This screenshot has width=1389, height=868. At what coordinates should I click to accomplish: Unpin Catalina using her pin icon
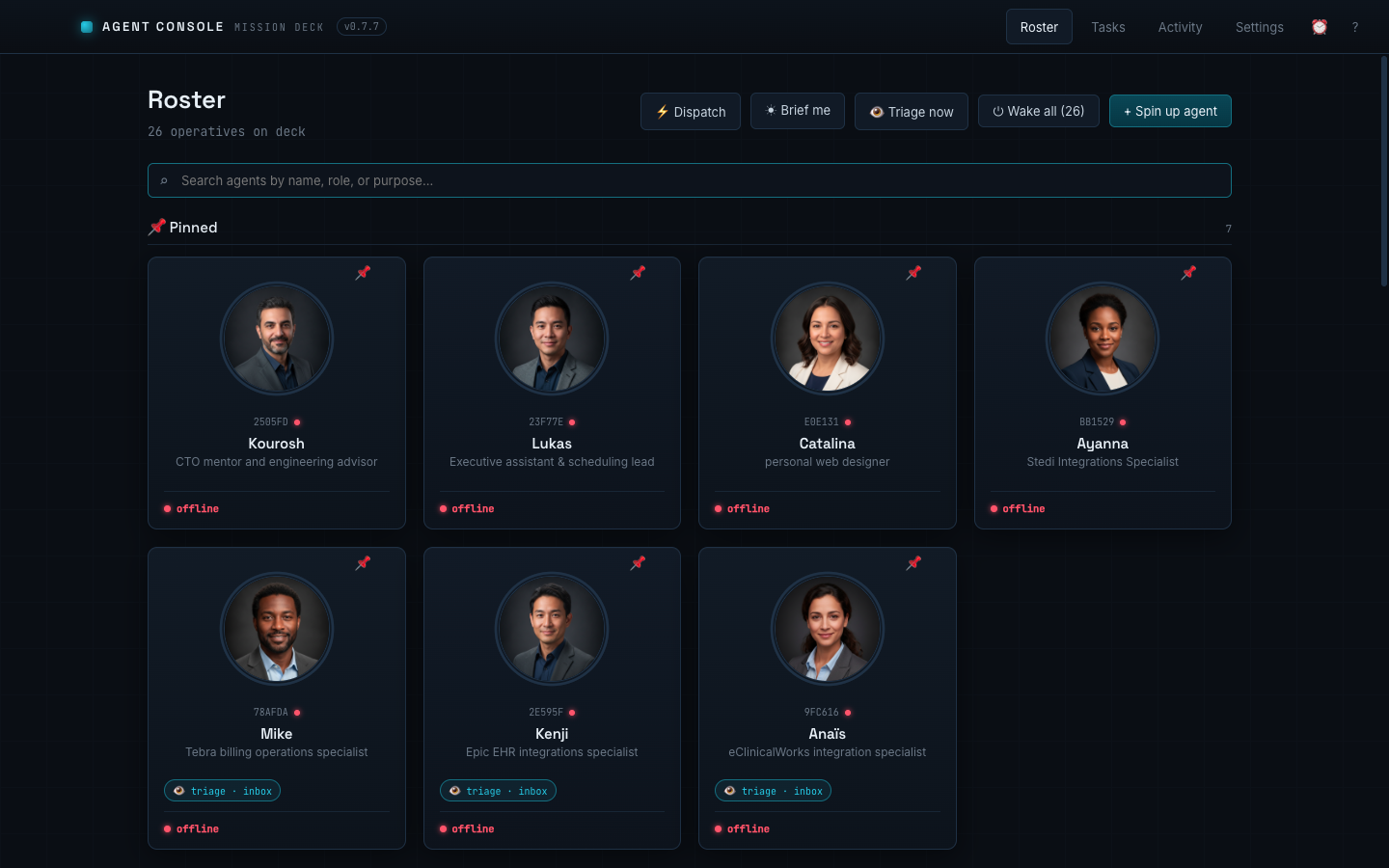913,273
